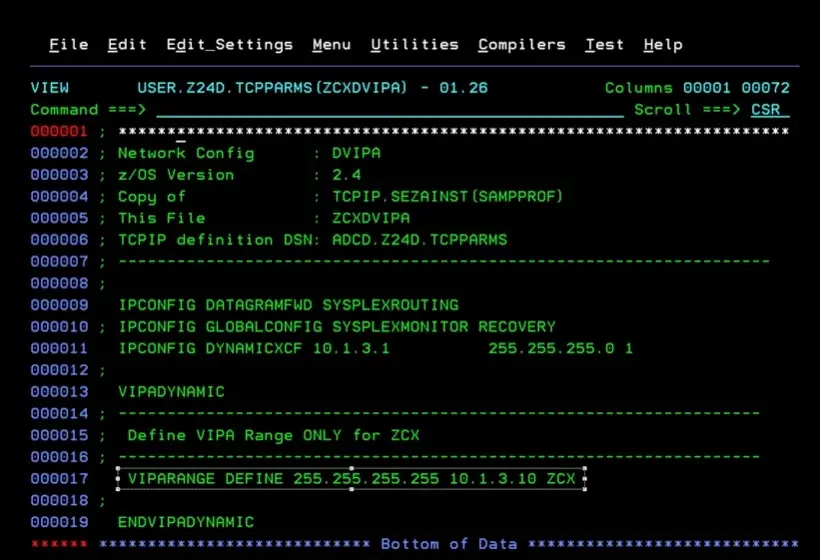Open the Help menu
Screen dimensions: 820x560
pos(663,45)
